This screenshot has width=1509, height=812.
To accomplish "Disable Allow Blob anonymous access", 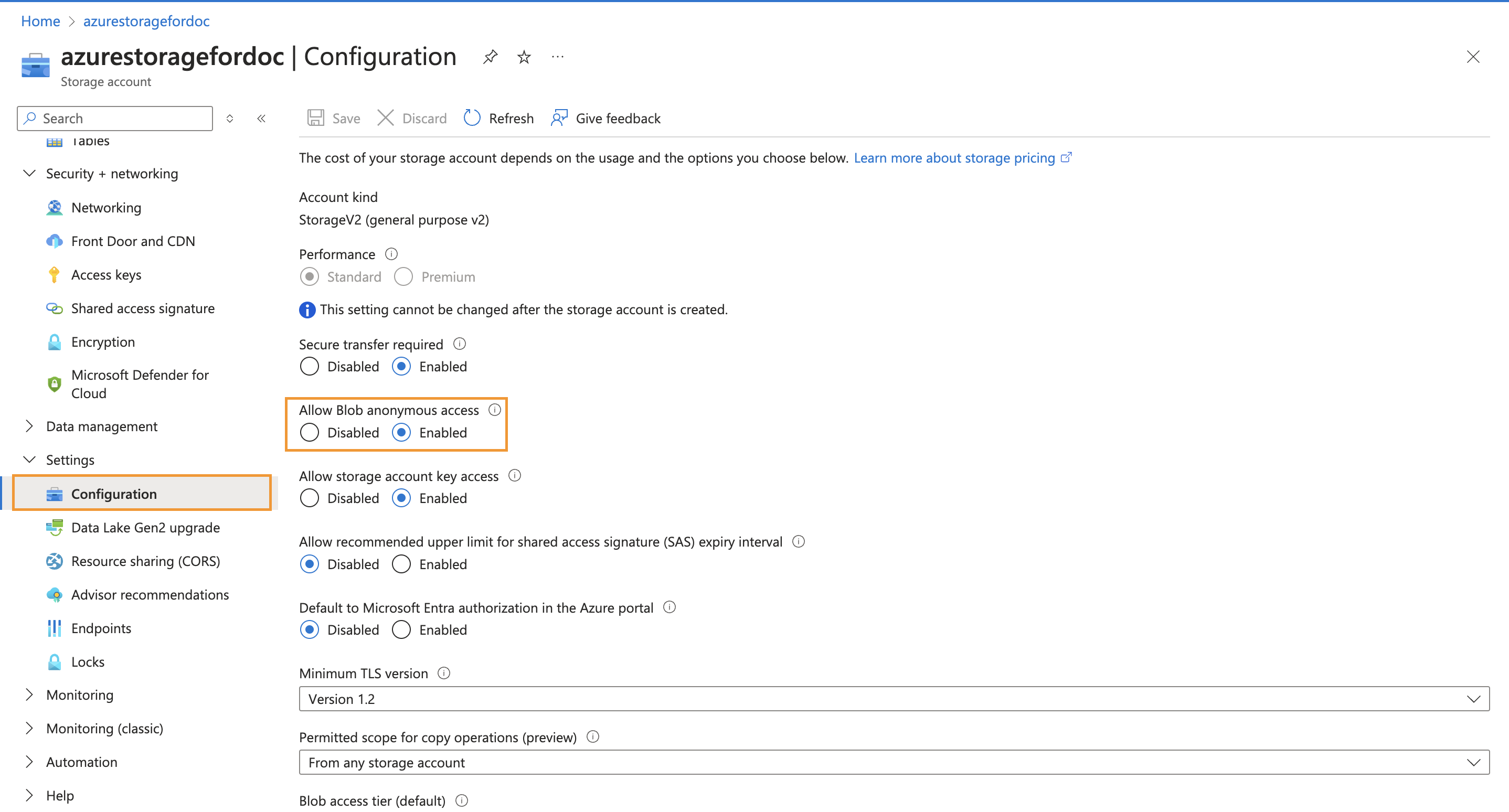I will tap(309, 433).
